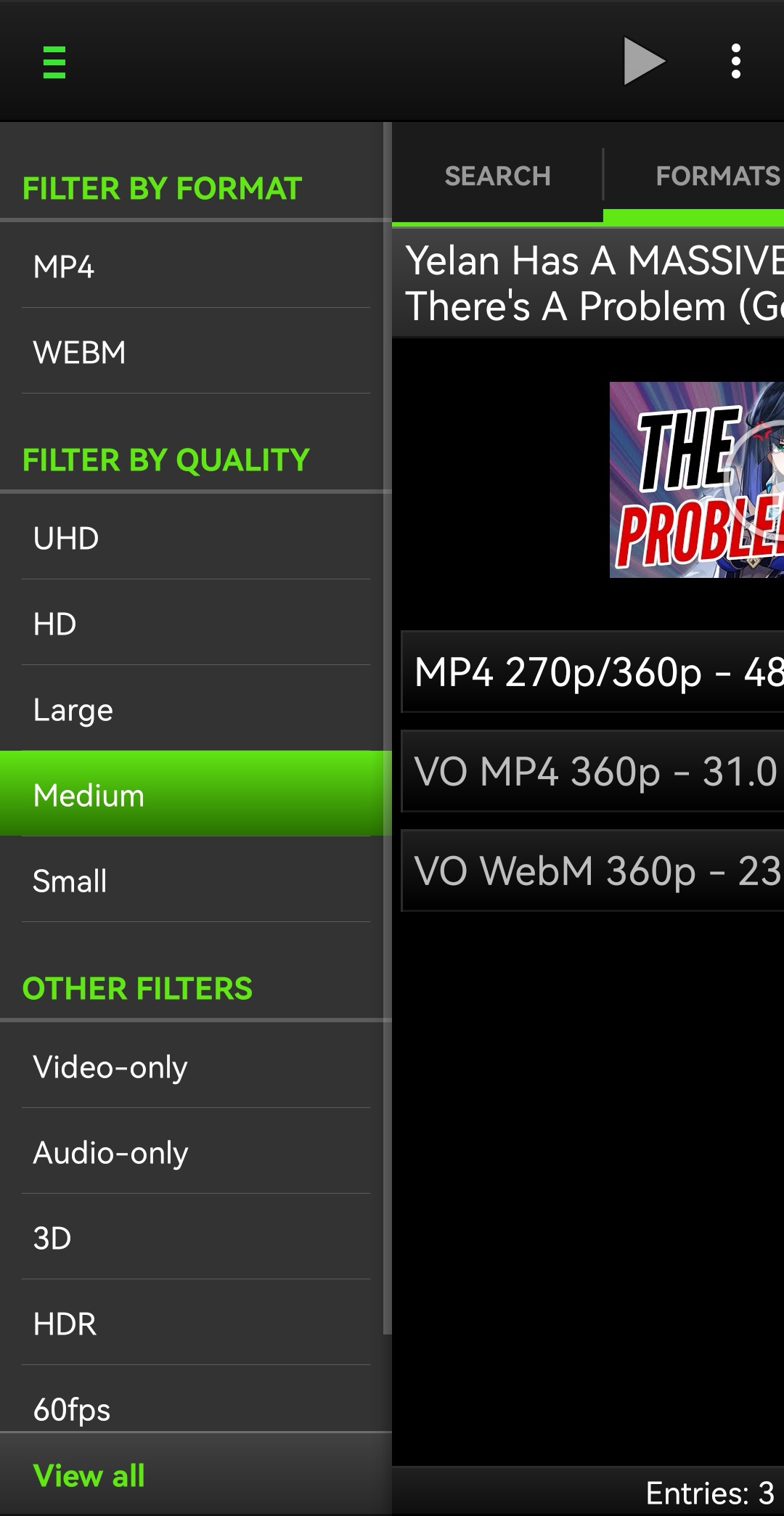Viewport: 784px width, 1516px height.
Task: Select UHD quality filter
Action: click(x=196, y=537)
